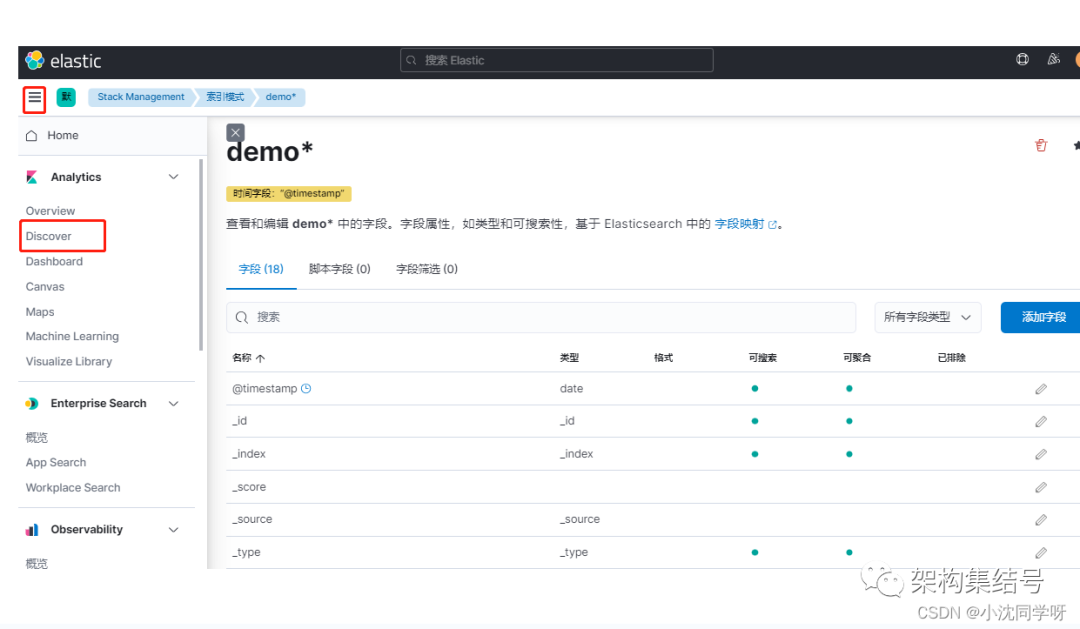Viewport: 1080px width, 629px height.
Task: Edit the @timestamp field pencil icon
Action: pos(1041,389)
